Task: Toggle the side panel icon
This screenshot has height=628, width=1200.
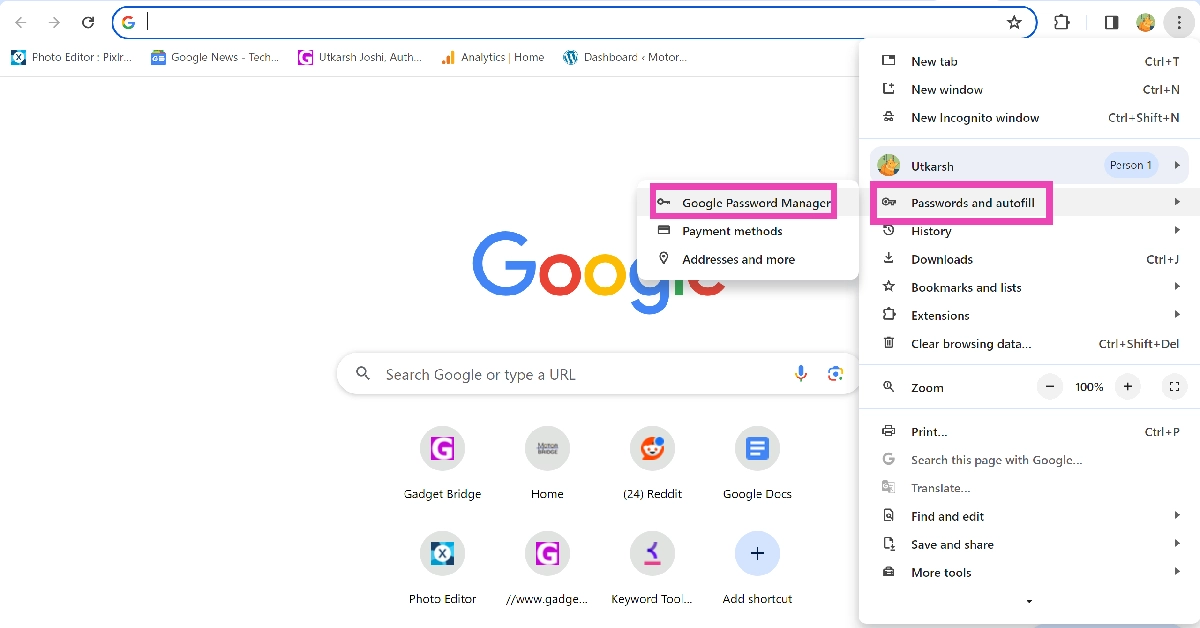Action: coord(1111,22)
